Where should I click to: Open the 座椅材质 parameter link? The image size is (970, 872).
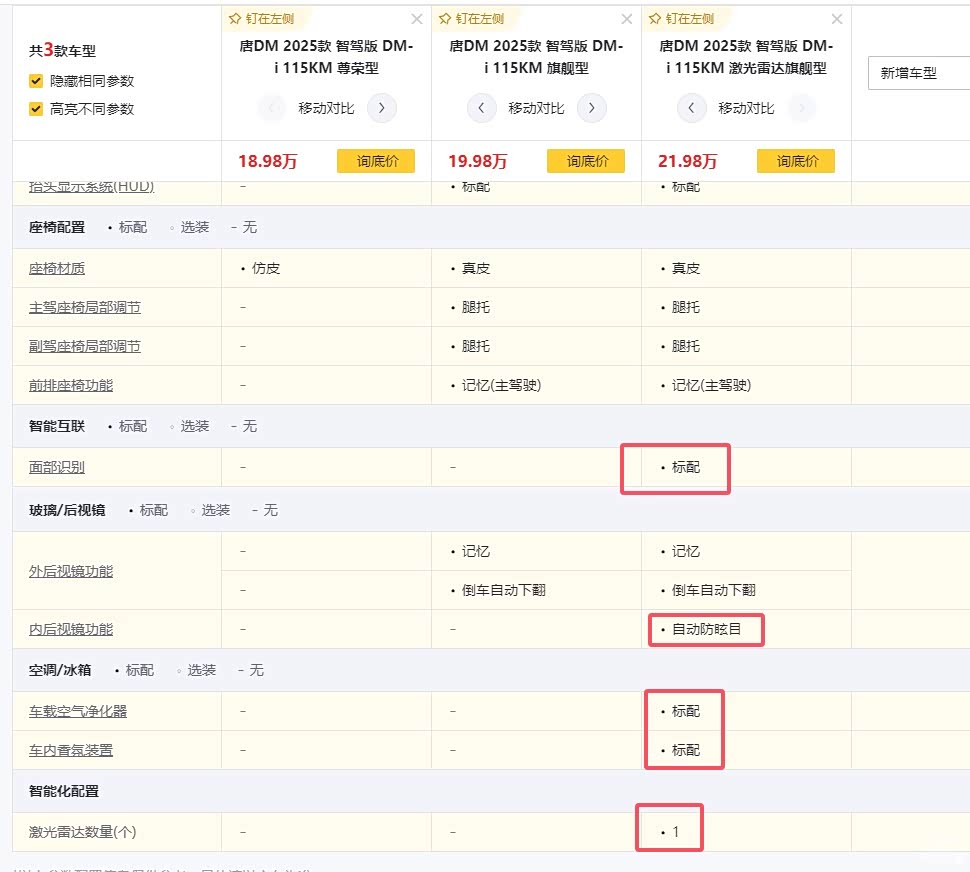point(57,268)
